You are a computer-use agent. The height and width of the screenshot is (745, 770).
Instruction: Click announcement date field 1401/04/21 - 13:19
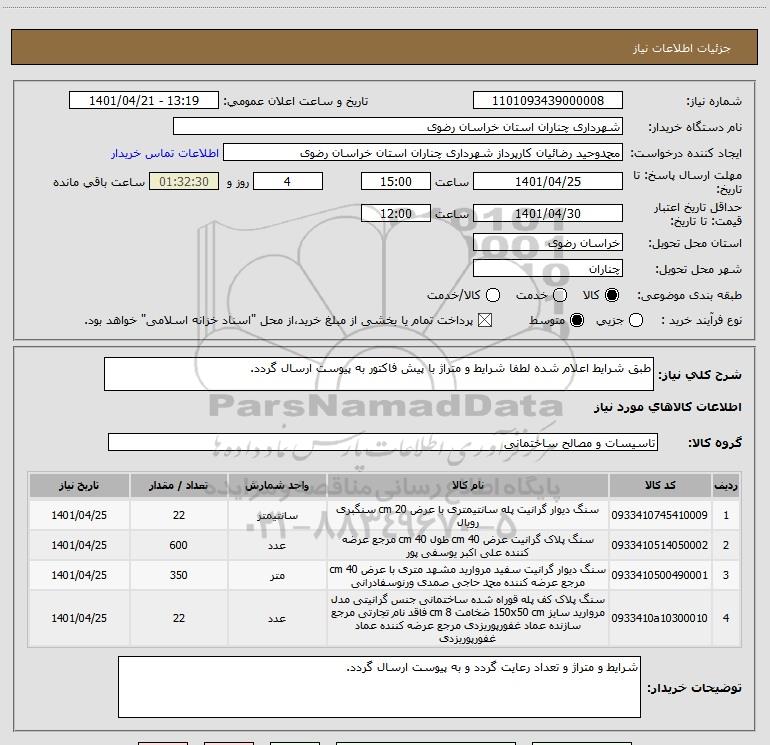point(144,100)
